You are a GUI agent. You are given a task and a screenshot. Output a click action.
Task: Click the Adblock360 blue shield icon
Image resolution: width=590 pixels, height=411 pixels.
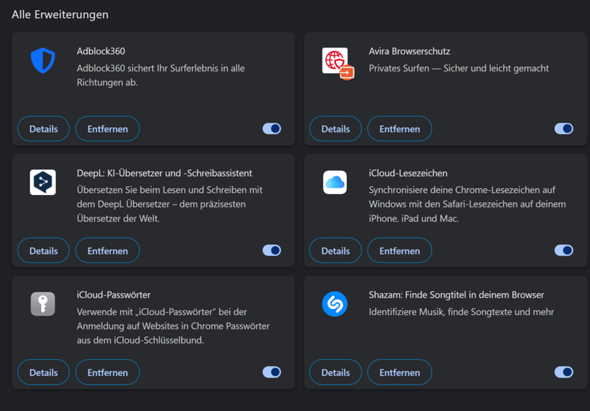coord(43,60)
